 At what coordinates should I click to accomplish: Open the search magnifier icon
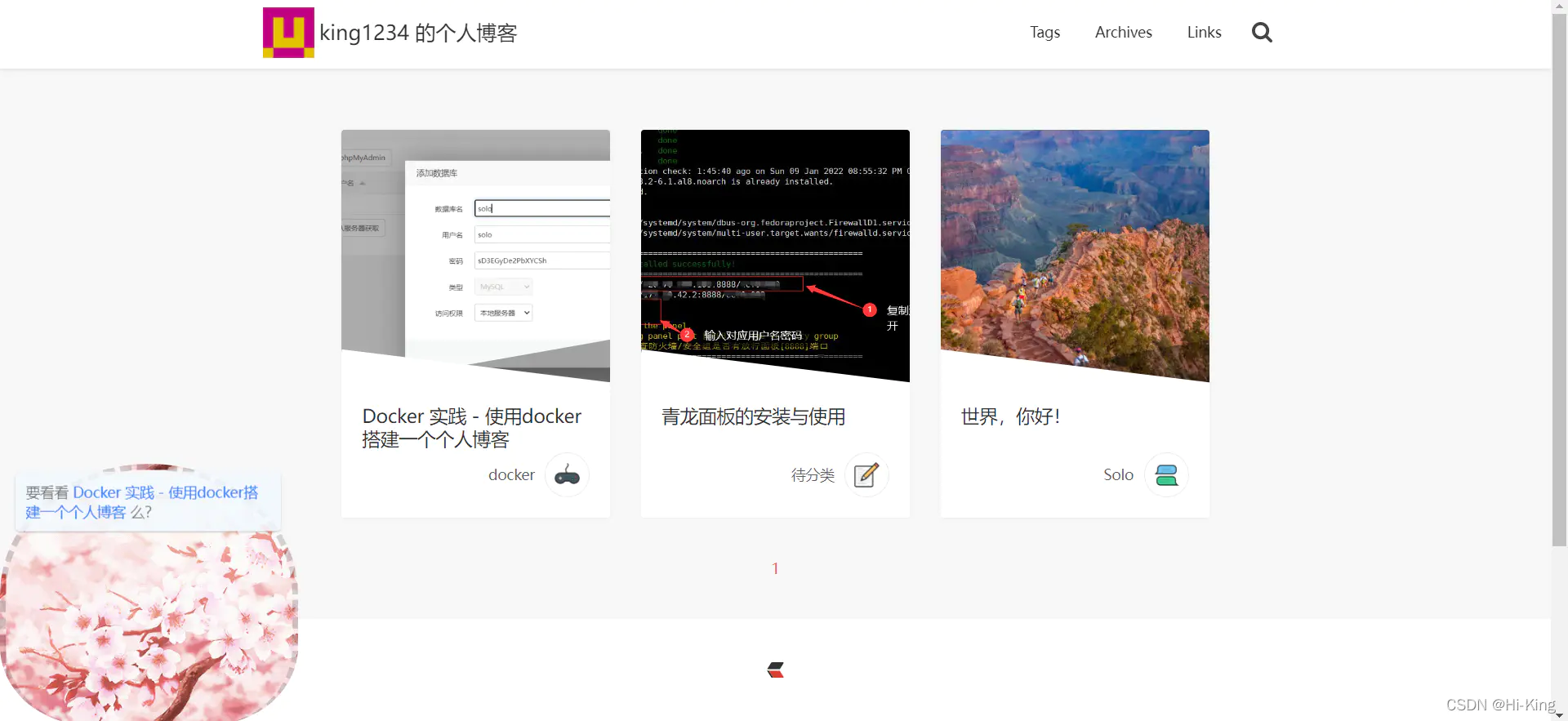pyautogui.click(x=1262, y=33)
